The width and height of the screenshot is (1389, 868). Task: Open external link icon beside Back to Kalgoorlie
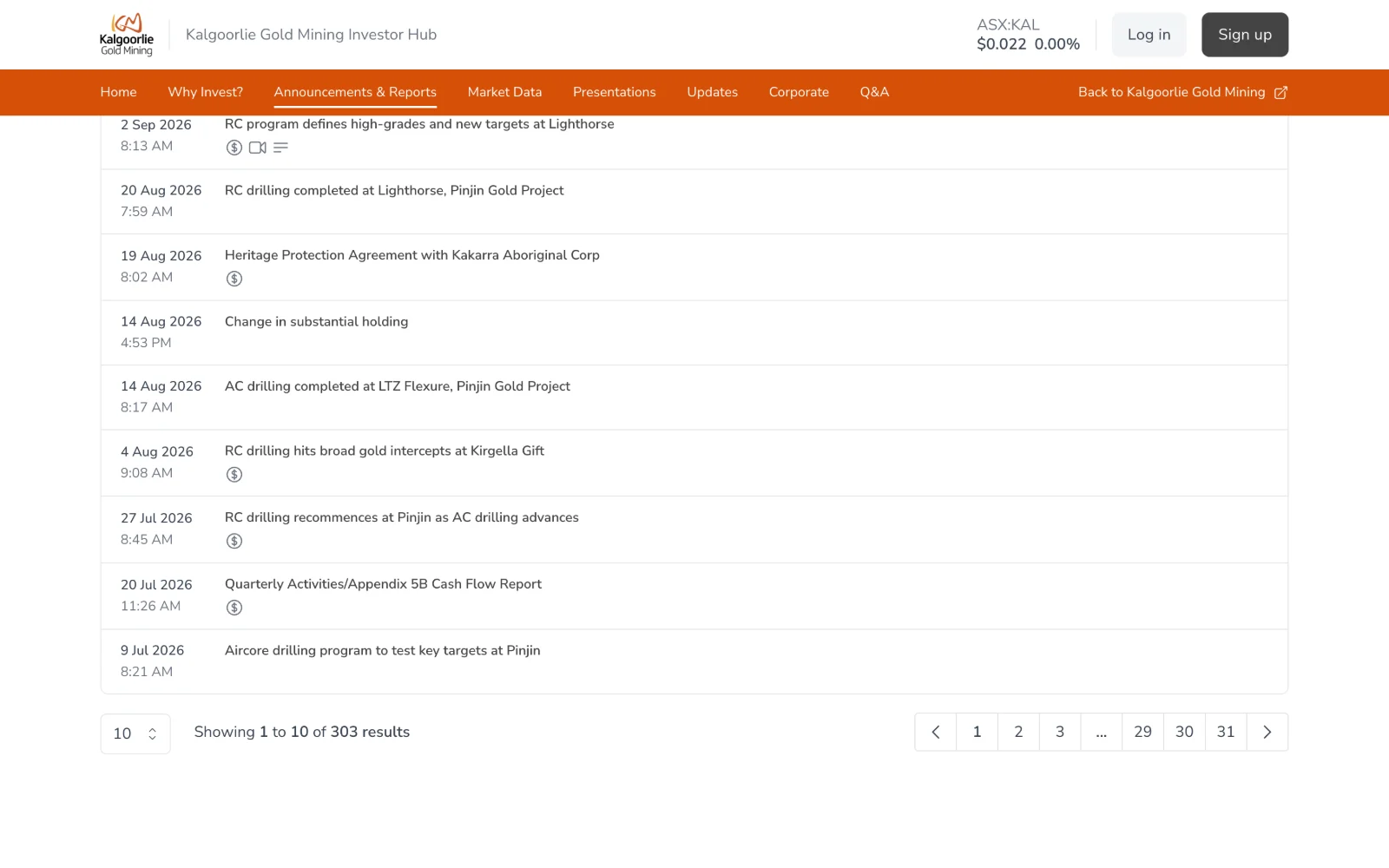coord(1280,93)
